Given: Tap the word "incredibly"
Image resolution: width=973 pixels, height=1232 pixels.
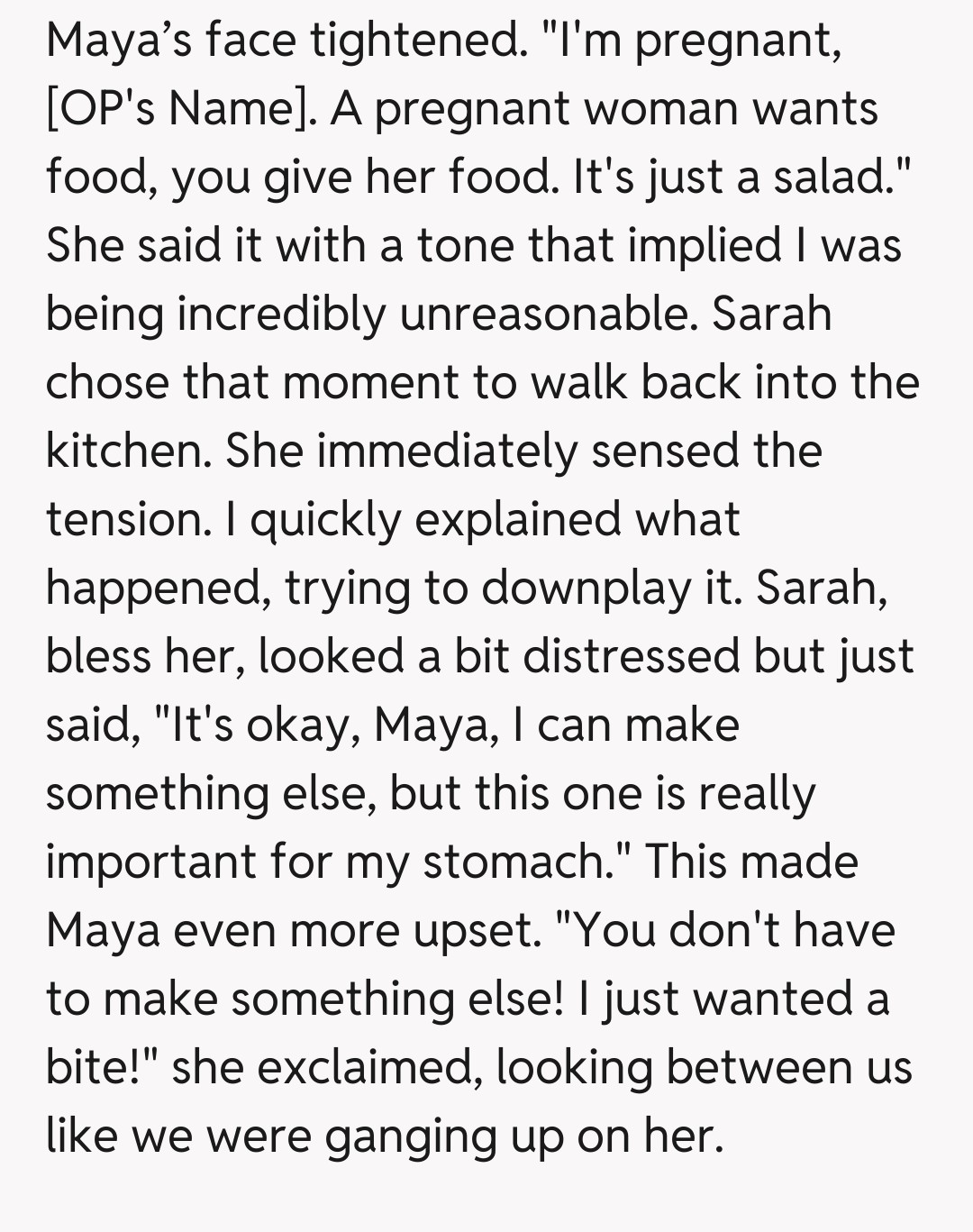Looking at the screenshot, I should point(279,314).
